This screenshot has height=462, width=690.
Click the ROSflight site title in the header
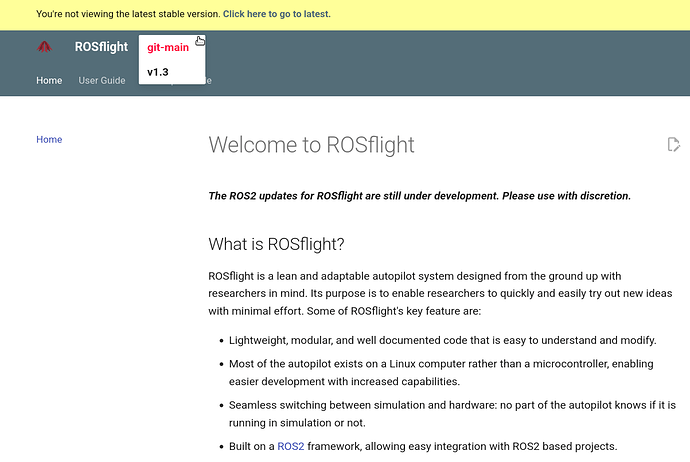click(x=101, y=47)
